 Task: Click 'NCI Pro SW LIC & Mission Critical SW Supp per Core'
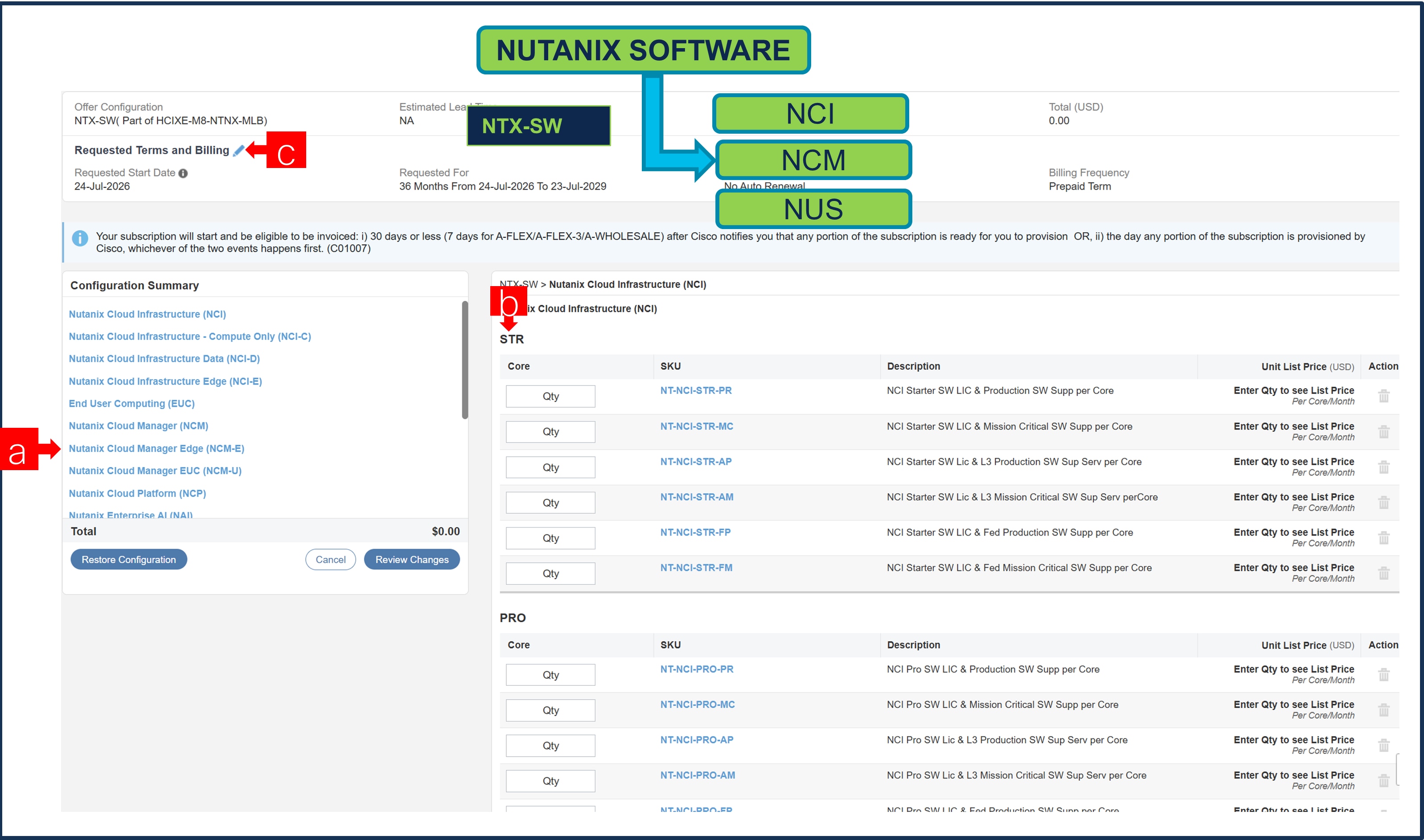click(x=1002, y=705)
